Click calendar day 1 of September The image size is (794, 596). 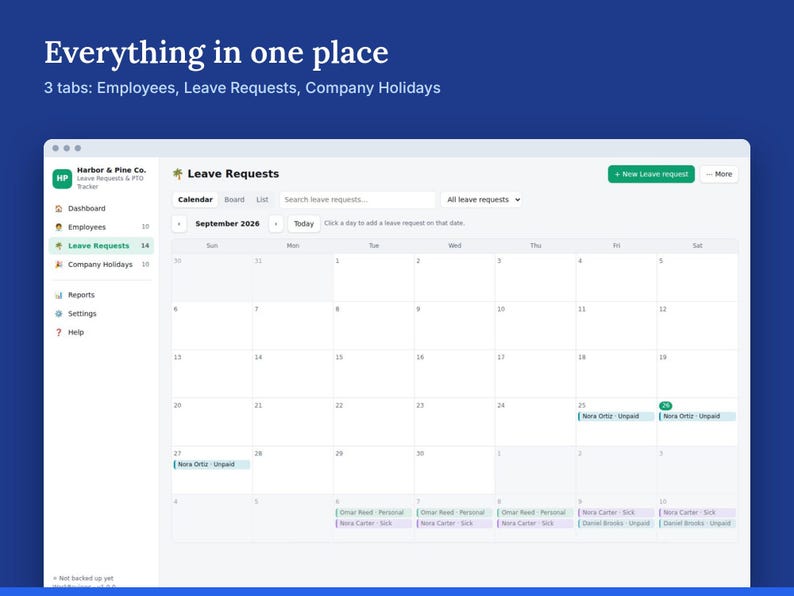point(374,277)
